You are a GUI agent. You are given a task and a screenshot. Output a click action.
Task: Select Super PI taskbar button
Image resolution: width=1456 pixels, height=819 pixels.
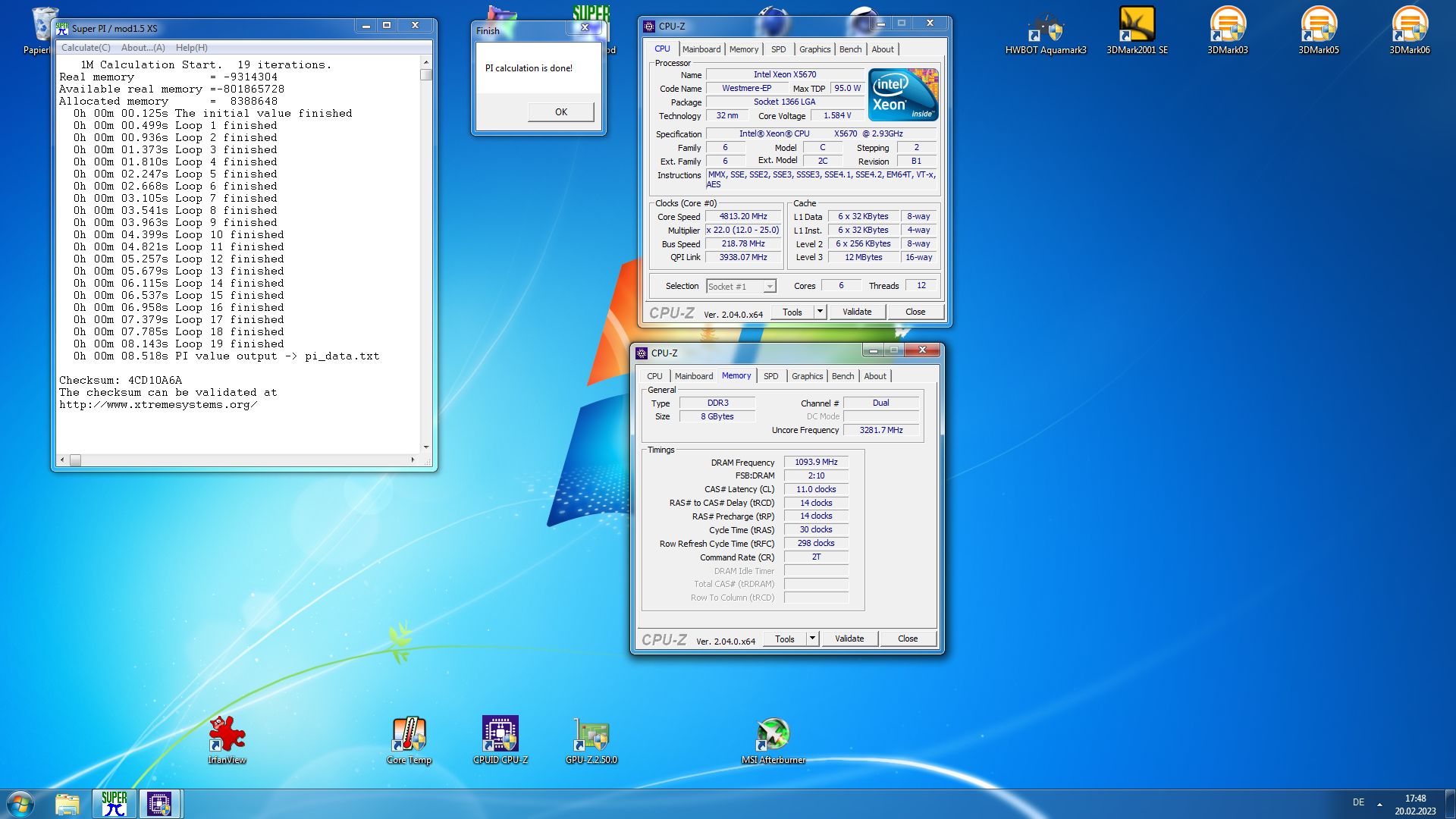115,804
